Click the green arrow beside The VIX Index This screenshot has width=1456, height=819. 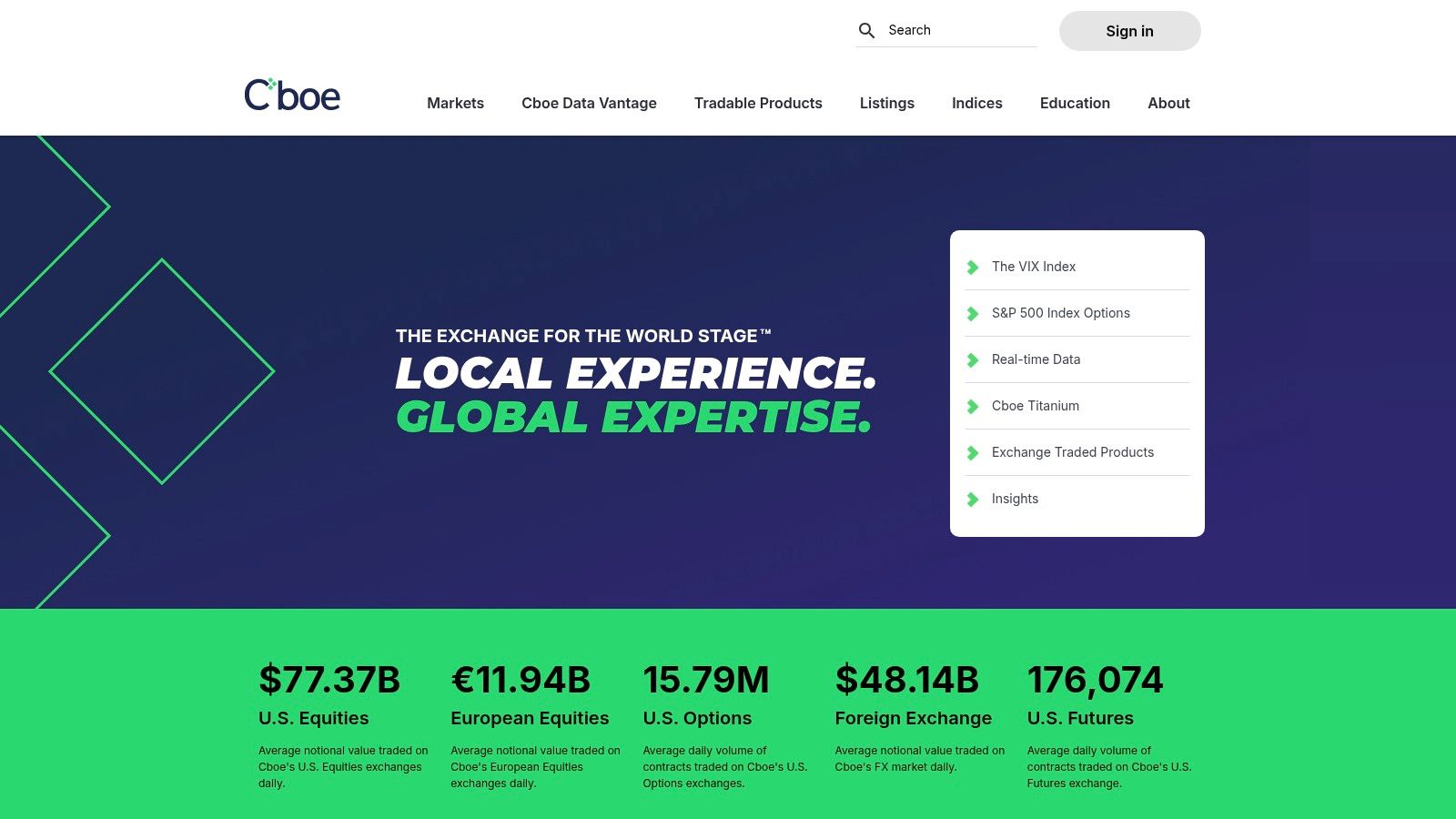(973, 267)
